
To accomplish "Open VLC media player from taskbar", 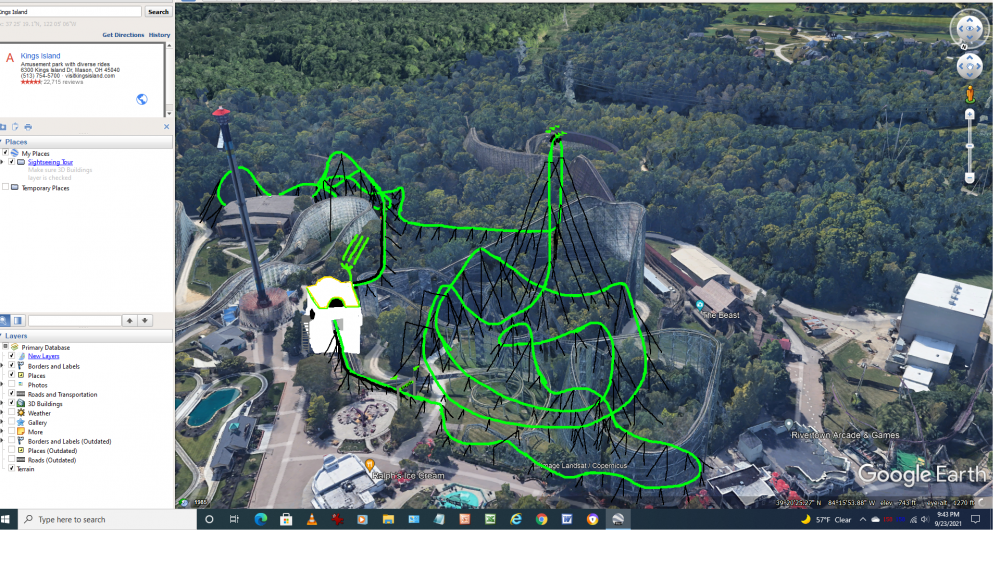I will [311, 519].
